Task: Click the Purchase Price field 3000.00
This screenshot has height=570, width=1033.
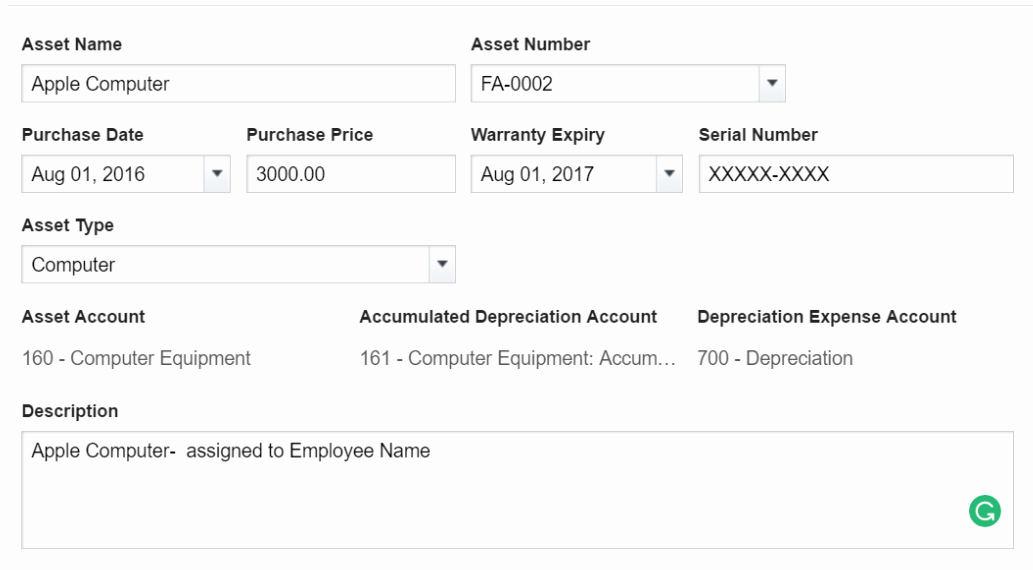Action: coord(351,174)
